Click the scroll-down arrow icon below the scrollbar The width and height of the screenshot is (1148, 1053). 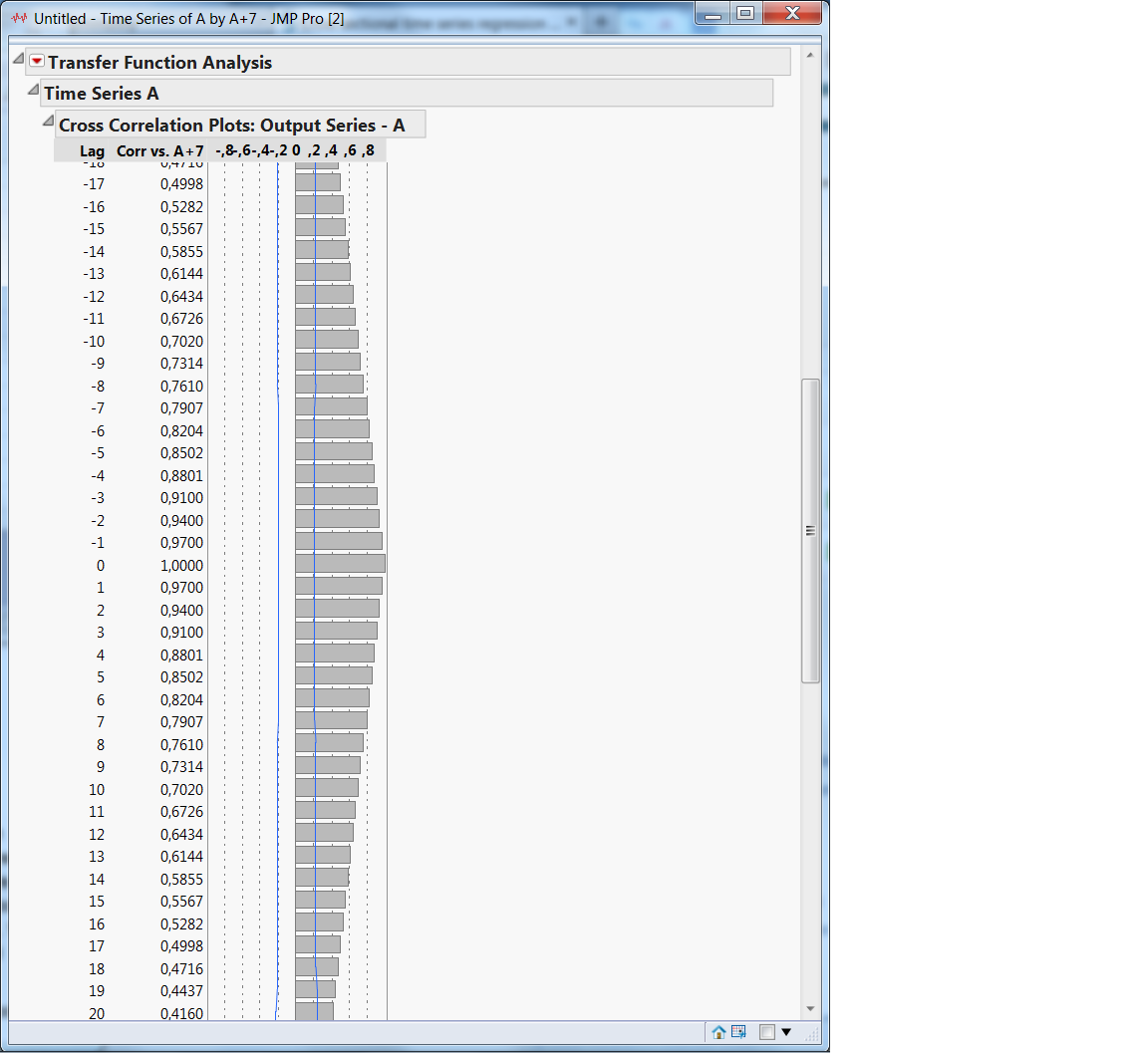(x=809, y=1007)
